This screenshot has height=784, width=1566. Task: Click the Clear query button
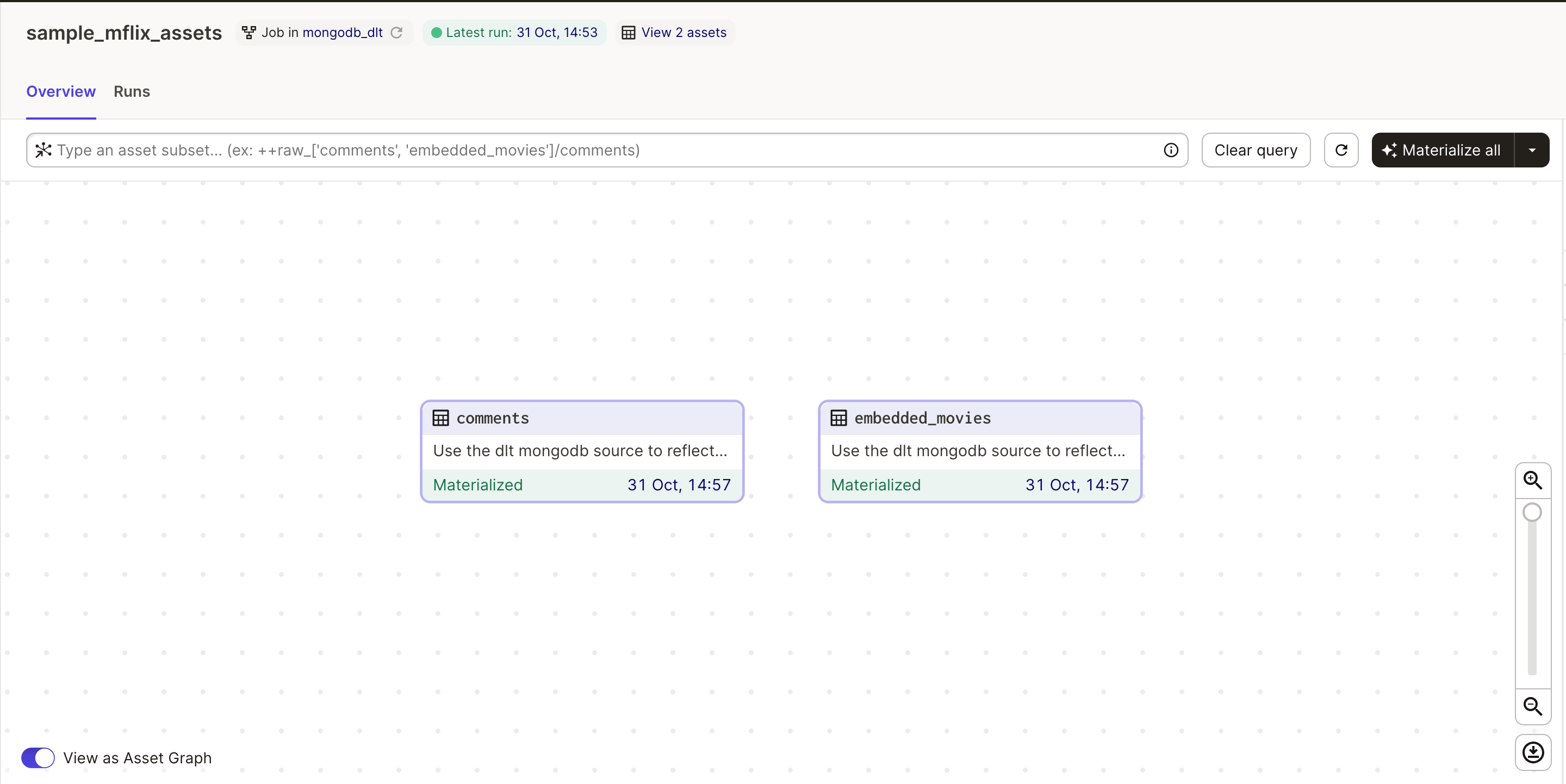pyautogui.click(x=1256, y=150)
